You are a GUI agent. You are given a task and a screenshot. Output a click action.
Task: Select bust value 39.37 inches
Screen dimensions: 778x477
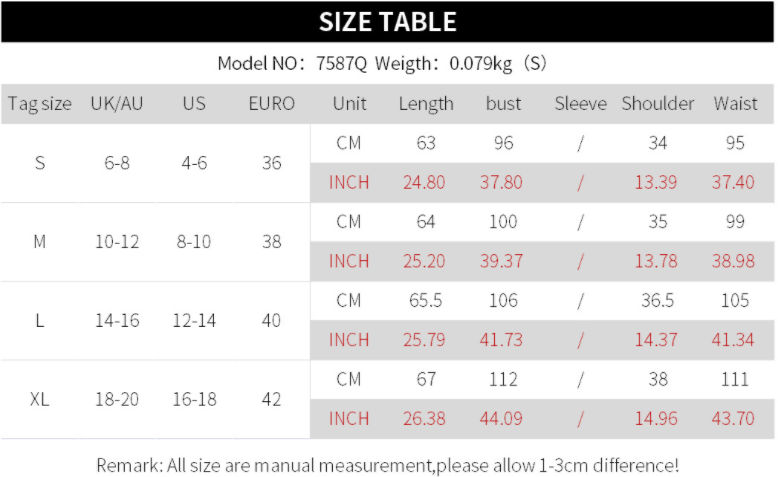(501, 261)
